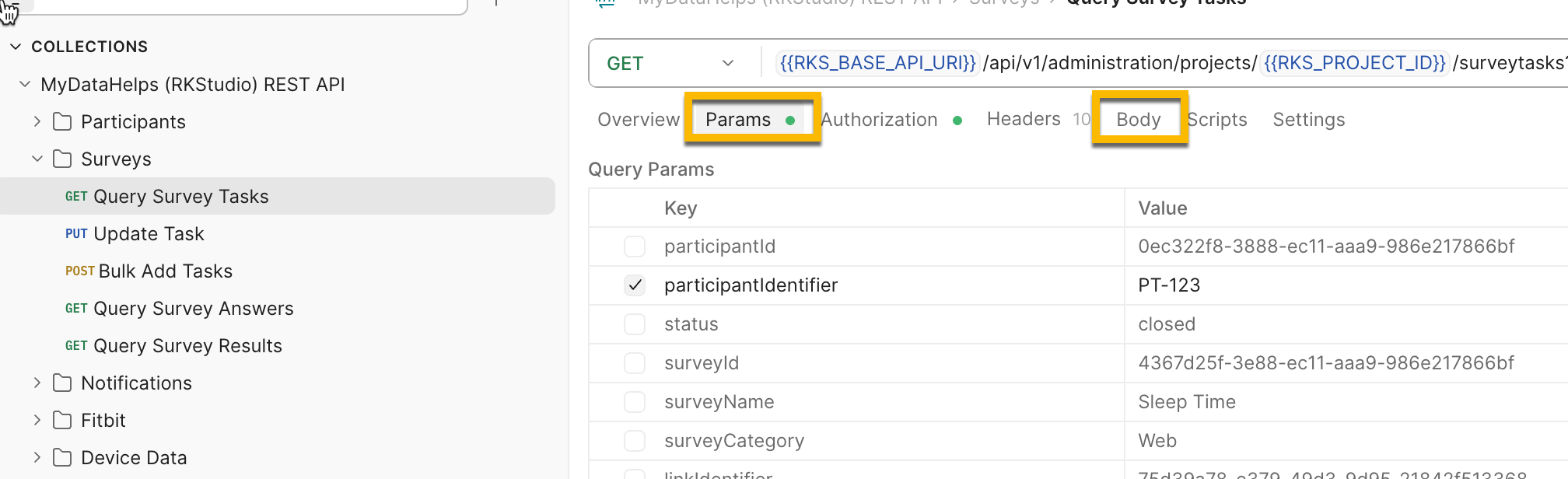The width and height of the screenshot is (1568, 479).
Task: Open the GET method dropdown
Action: coord(670,63)
